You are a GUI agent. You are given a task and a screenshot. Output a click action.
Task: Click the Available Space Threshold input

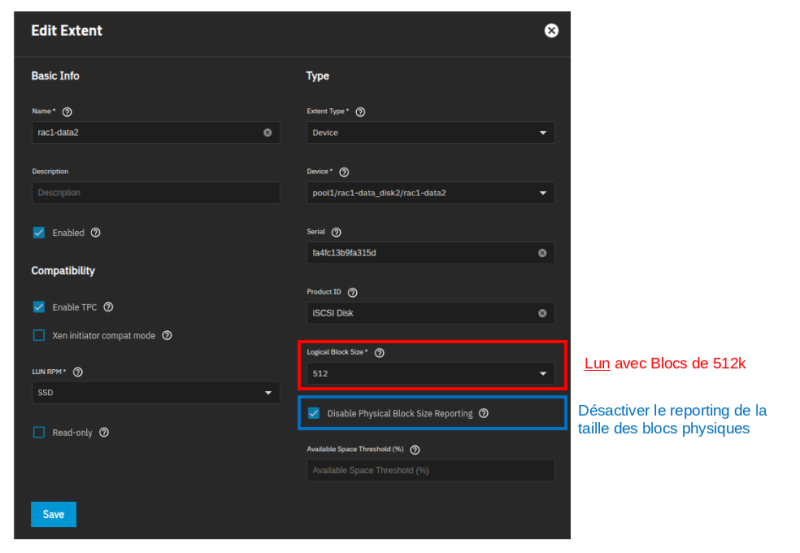[x=430, y=470]
